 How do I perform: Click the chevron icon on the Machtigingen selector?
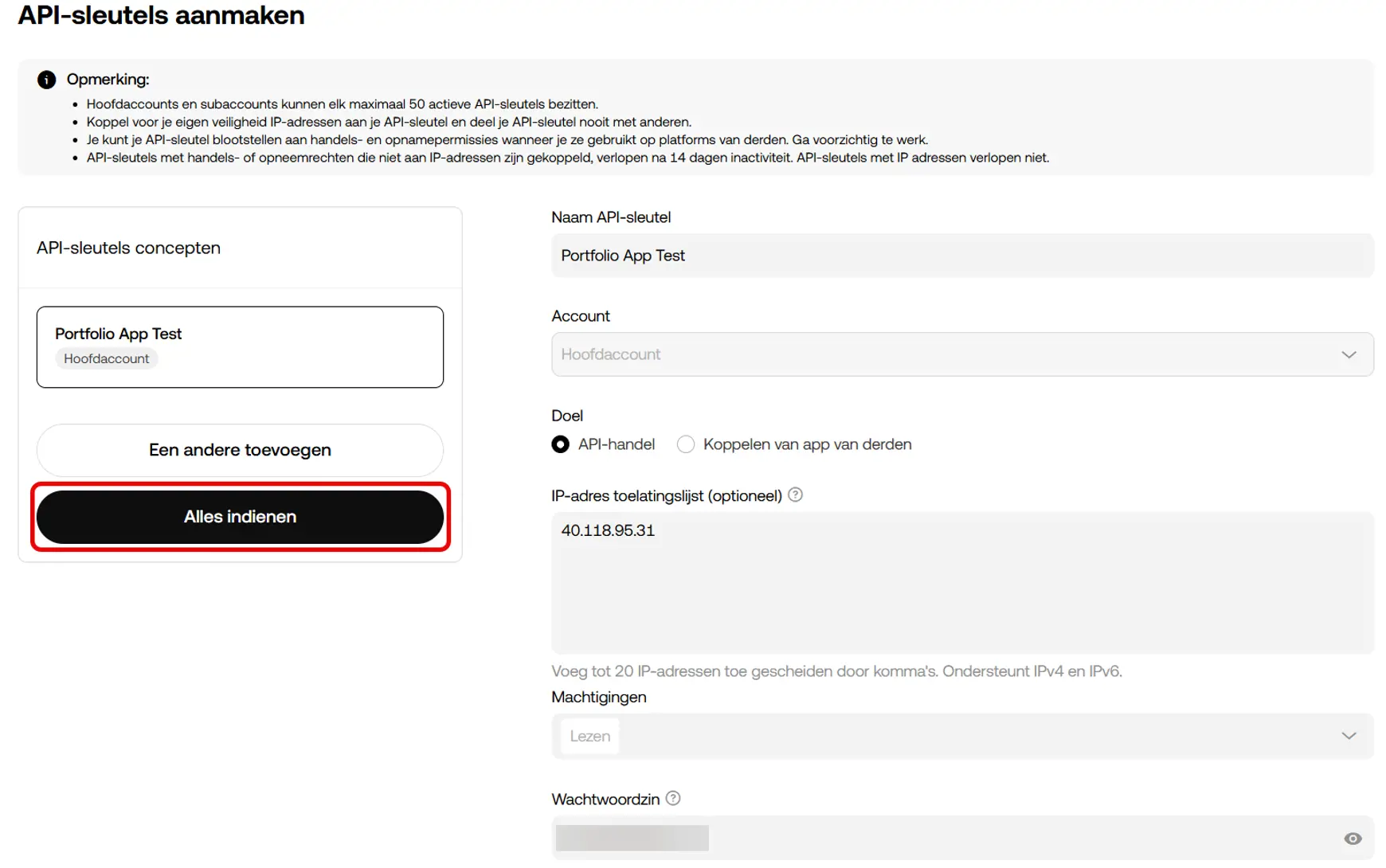tap(1349, 736)
